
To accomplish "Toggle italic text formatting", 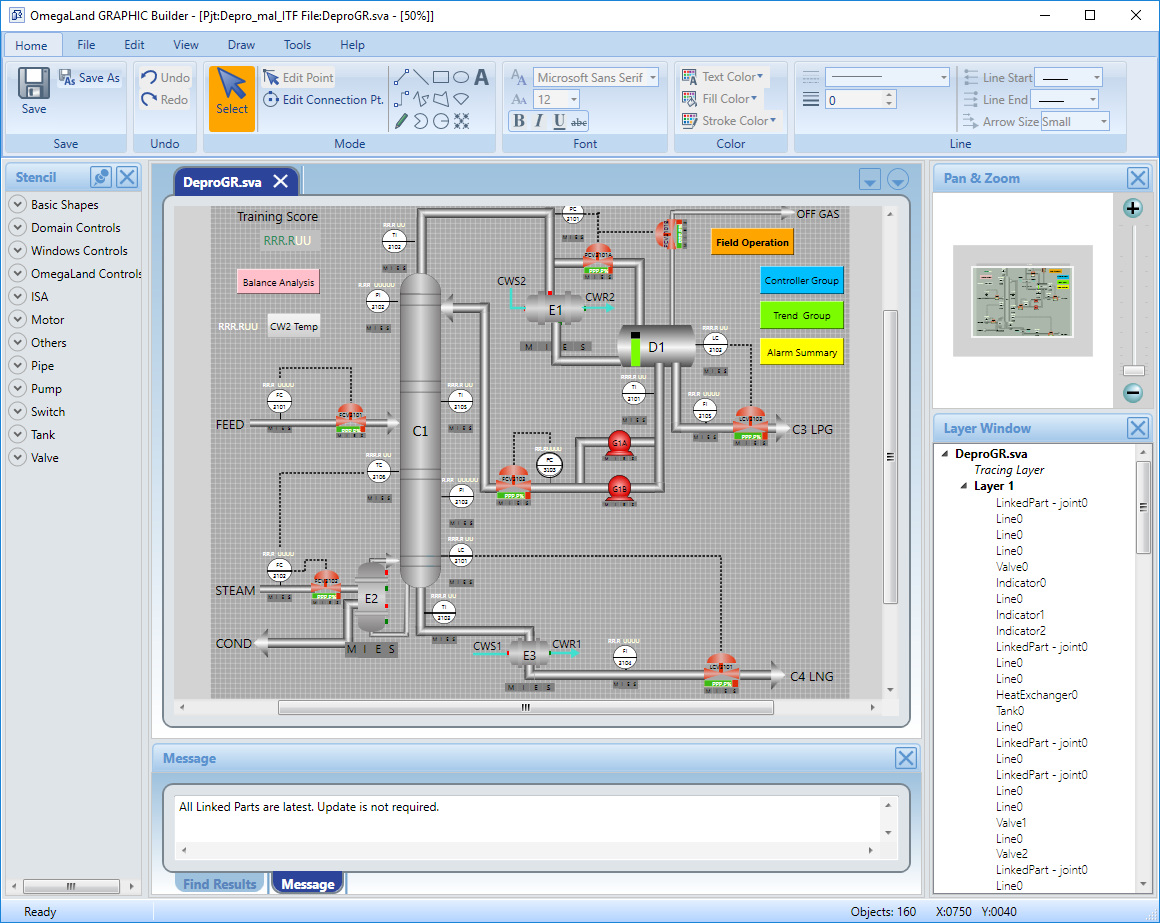I will point(538,121).
